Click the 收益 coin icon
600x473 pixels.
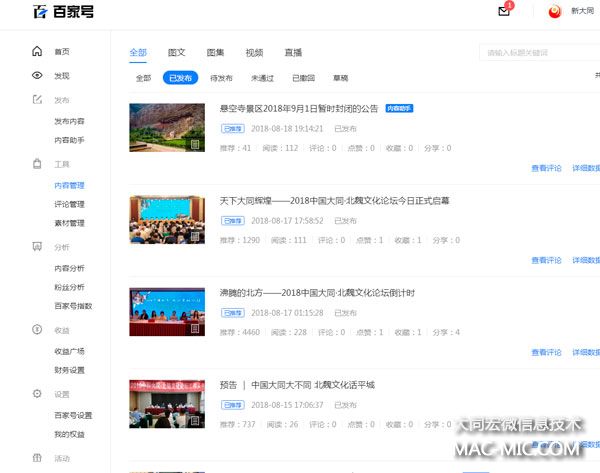[37, 329]
